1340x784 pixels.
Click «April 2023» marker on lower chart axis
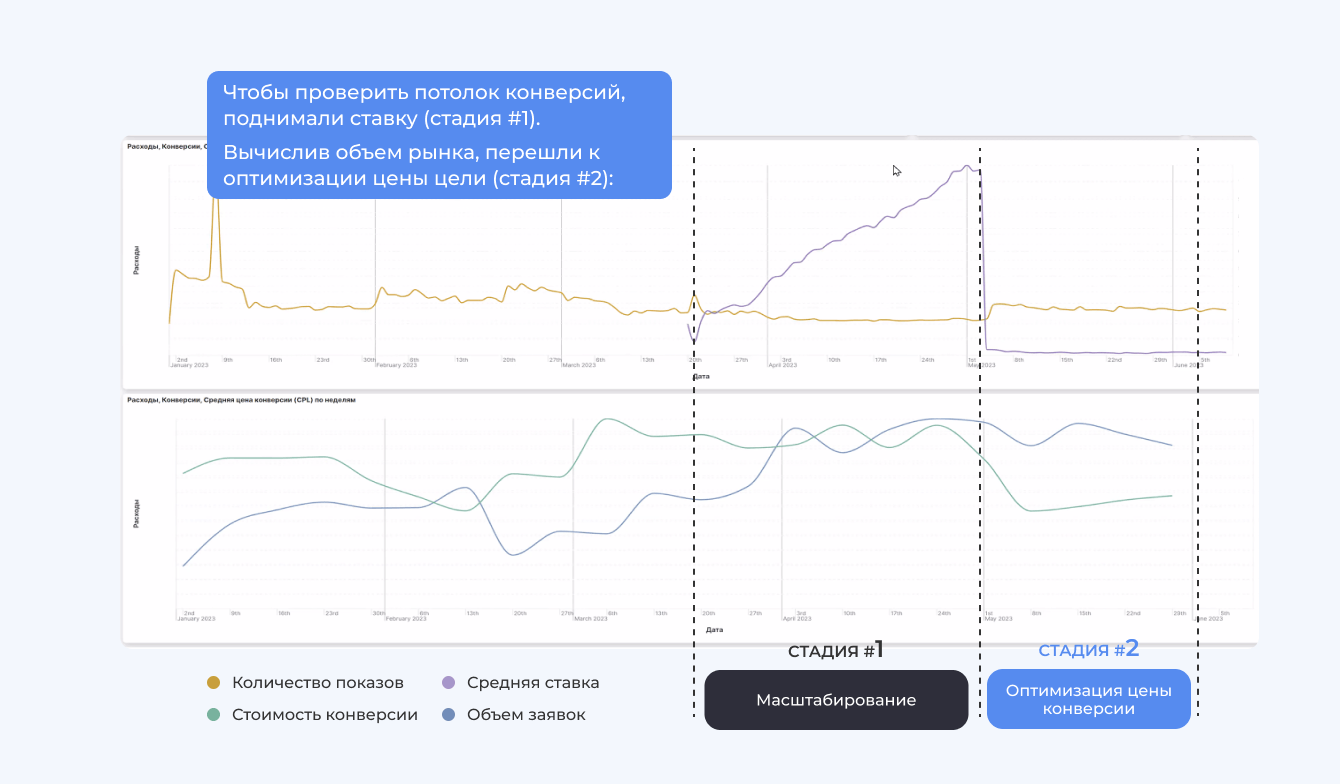(x=798, y=619)
